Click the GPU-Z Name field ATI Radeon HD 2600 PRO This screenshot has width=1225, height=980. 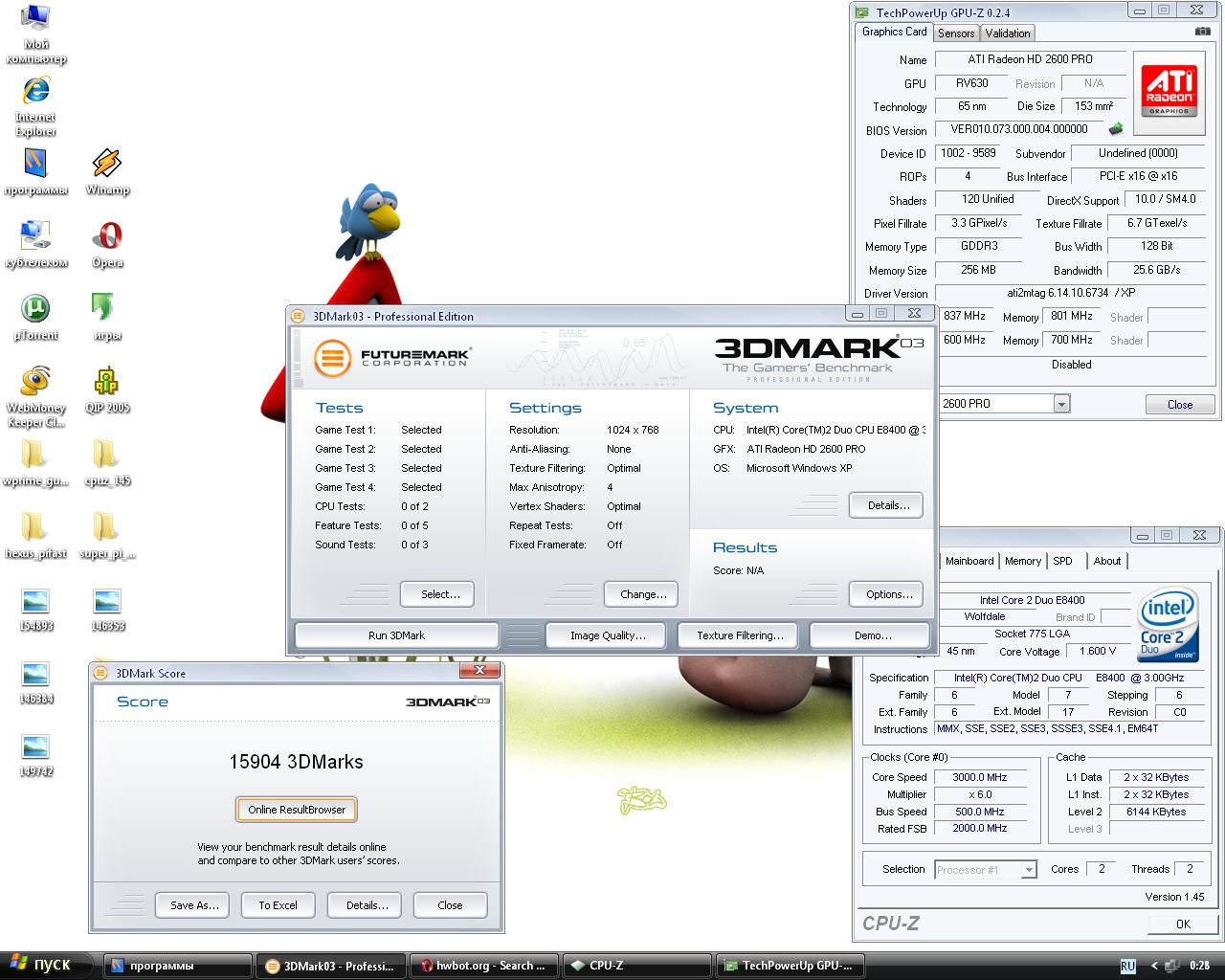pyautogui.click(x=1029, y=59)
